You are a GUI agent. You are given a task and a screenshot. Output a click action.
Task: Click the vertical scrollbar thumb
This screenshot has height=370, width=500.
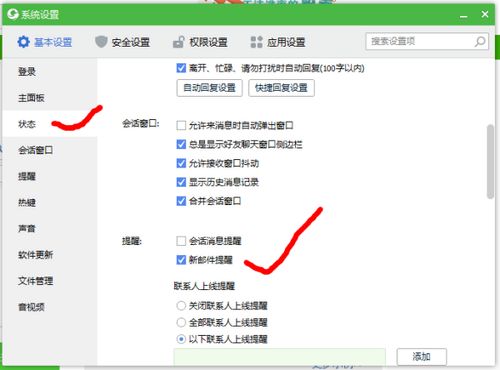pyautogui.click(x=490, y=162)
